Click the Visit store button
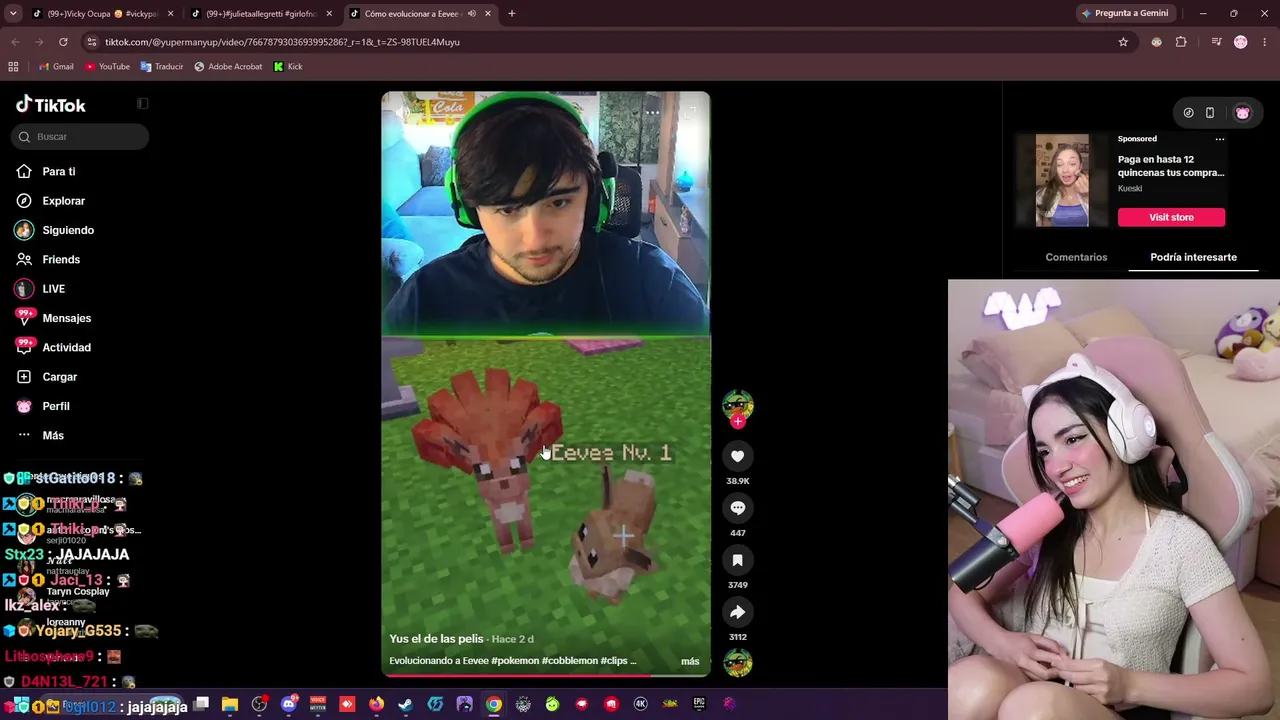This screenshot has height=720, width=1280. click(1171, 217)
